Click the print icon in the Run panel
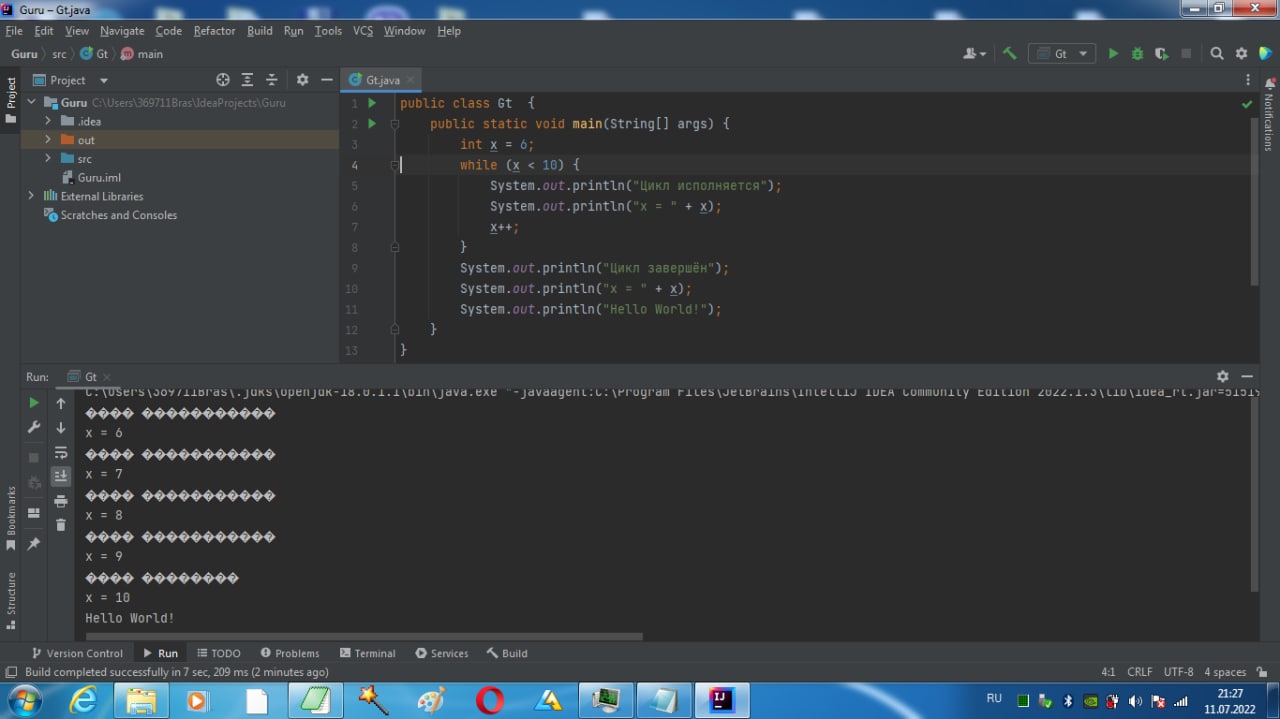This screenshot has width=1280, height=719. (x=61, y=501)
